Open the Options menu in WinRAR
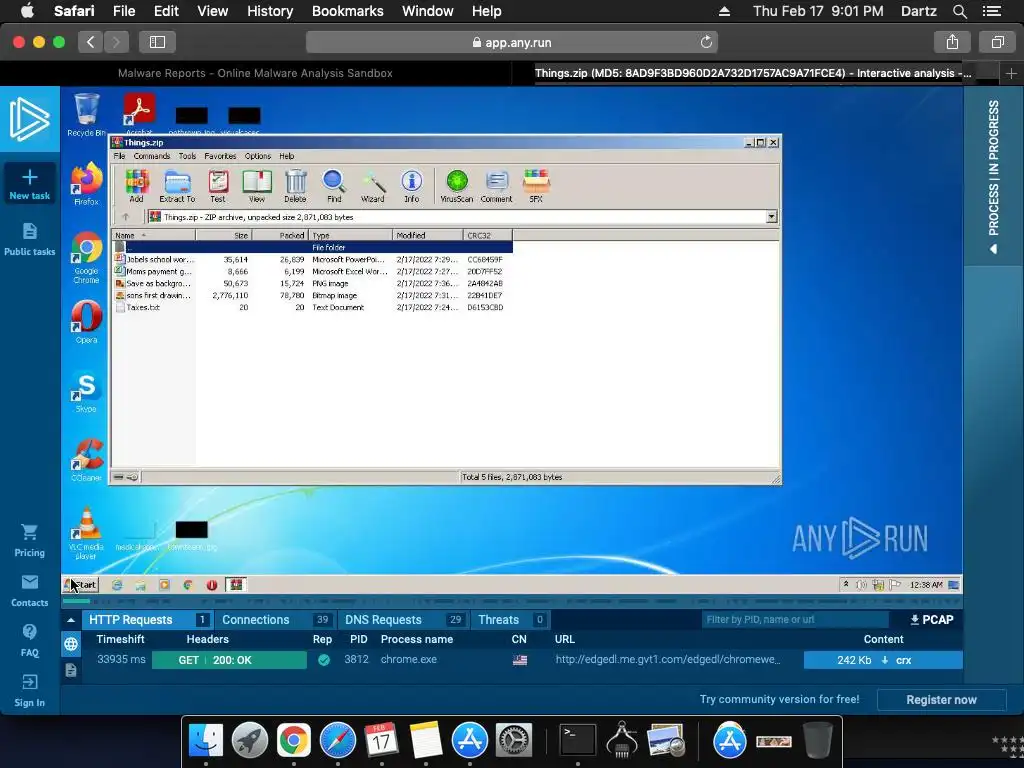Image resolution: width=1024 pixels, height=768 pixels. pos(257,156)
